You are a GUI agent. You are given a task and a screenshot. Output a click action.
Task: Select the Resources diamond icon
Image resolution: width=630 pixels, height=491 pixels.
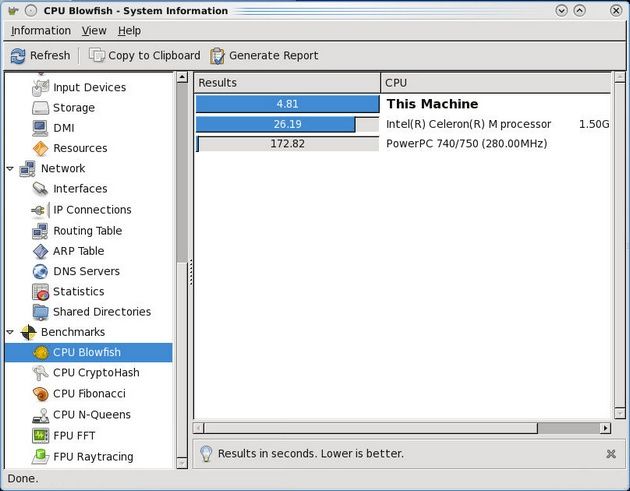pyautogui.click(x=40, y=148)
